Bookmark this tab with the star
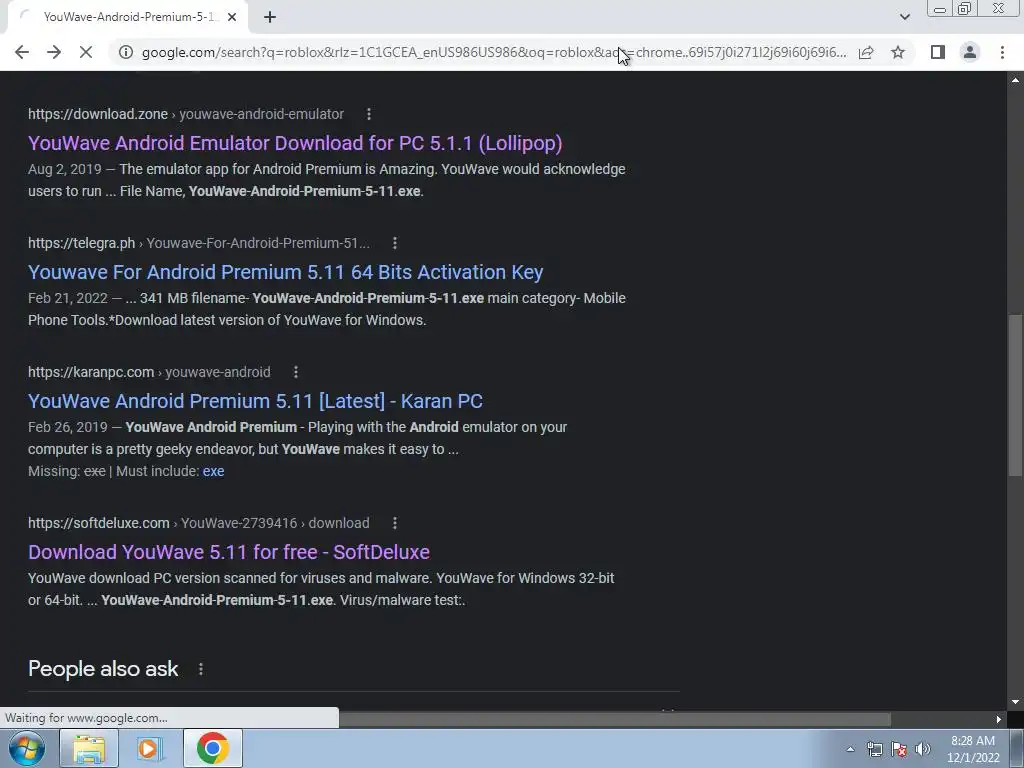 (x=898, y=52)
